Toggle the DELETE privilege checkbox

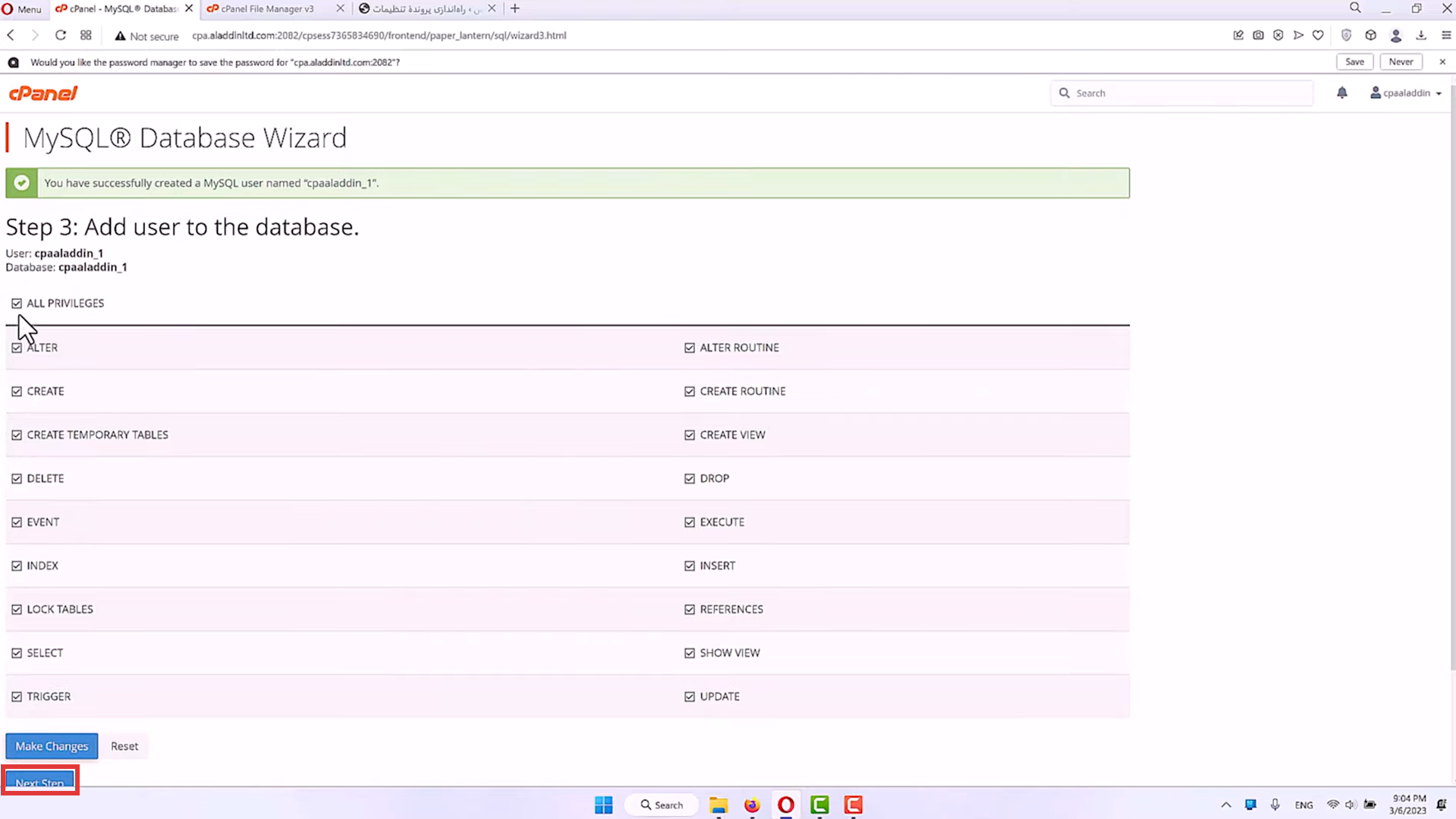[17, 479]
